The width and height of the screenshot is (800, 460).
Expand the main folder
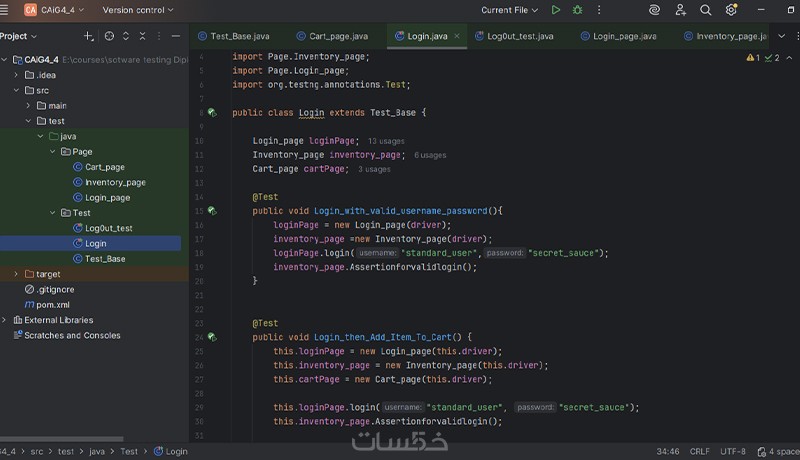pyautogui.click(x=28, y=106)
